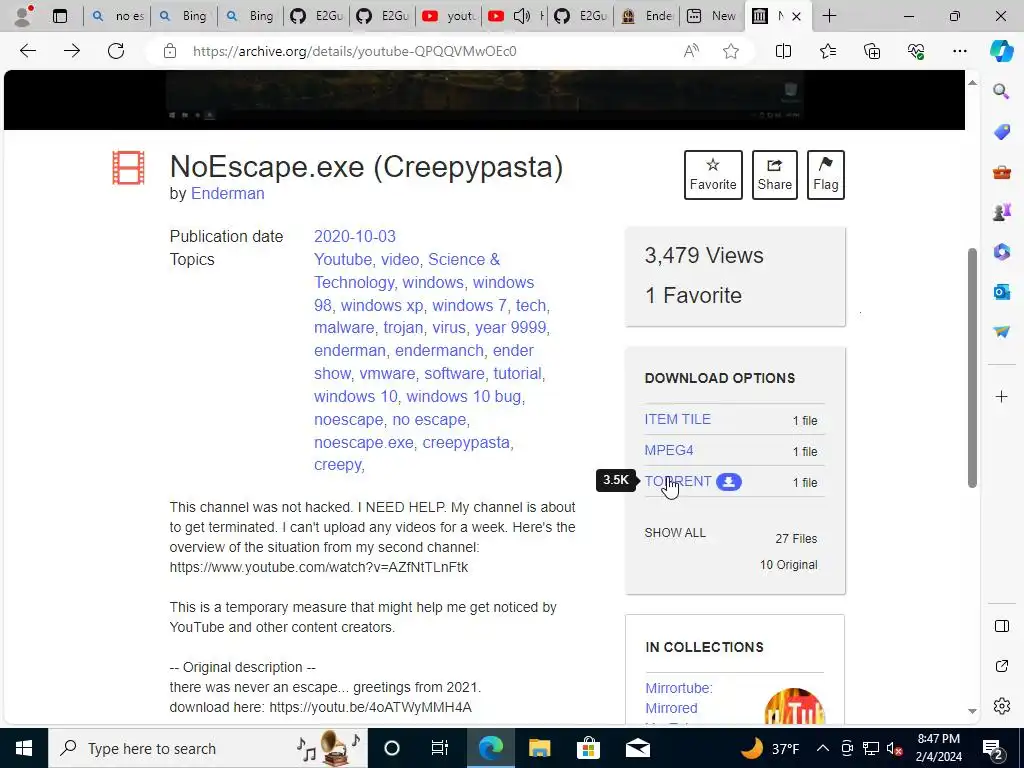
Task: Switch to the 'Ende' tab
Action: [x=647, y=16]
